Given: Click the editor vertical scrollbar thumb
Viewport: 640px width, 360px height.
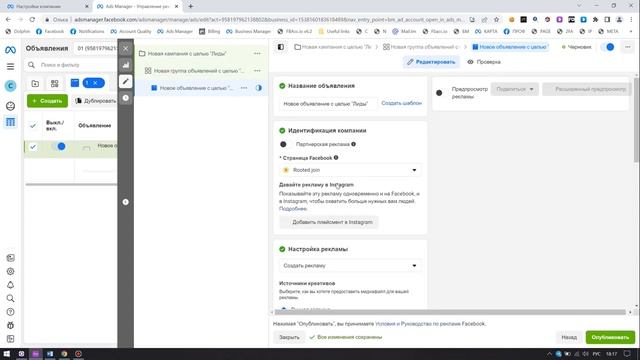Looking at the screenshot, I should coord(636,119).
